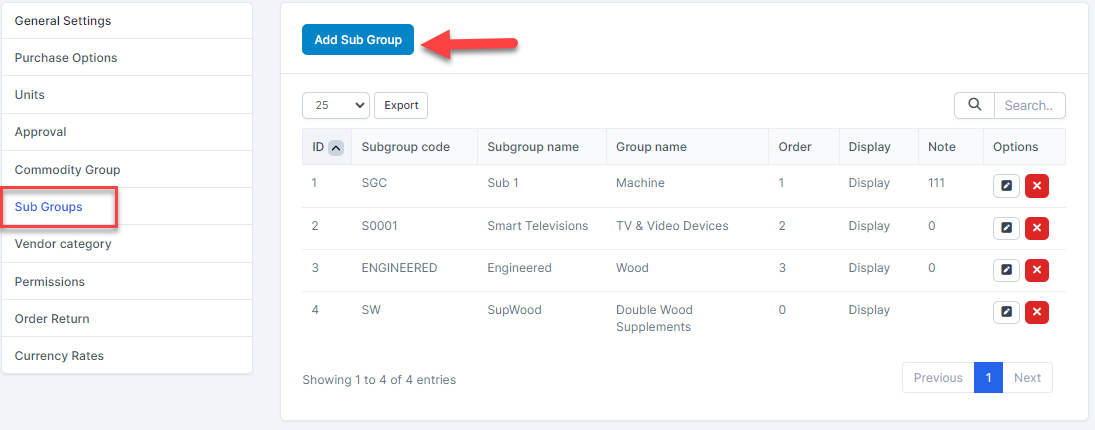The width and height of the screenshot is (1095, 430).
Task: Open the 25 entries per page dropdown
Action: click(x=335, y=105)
